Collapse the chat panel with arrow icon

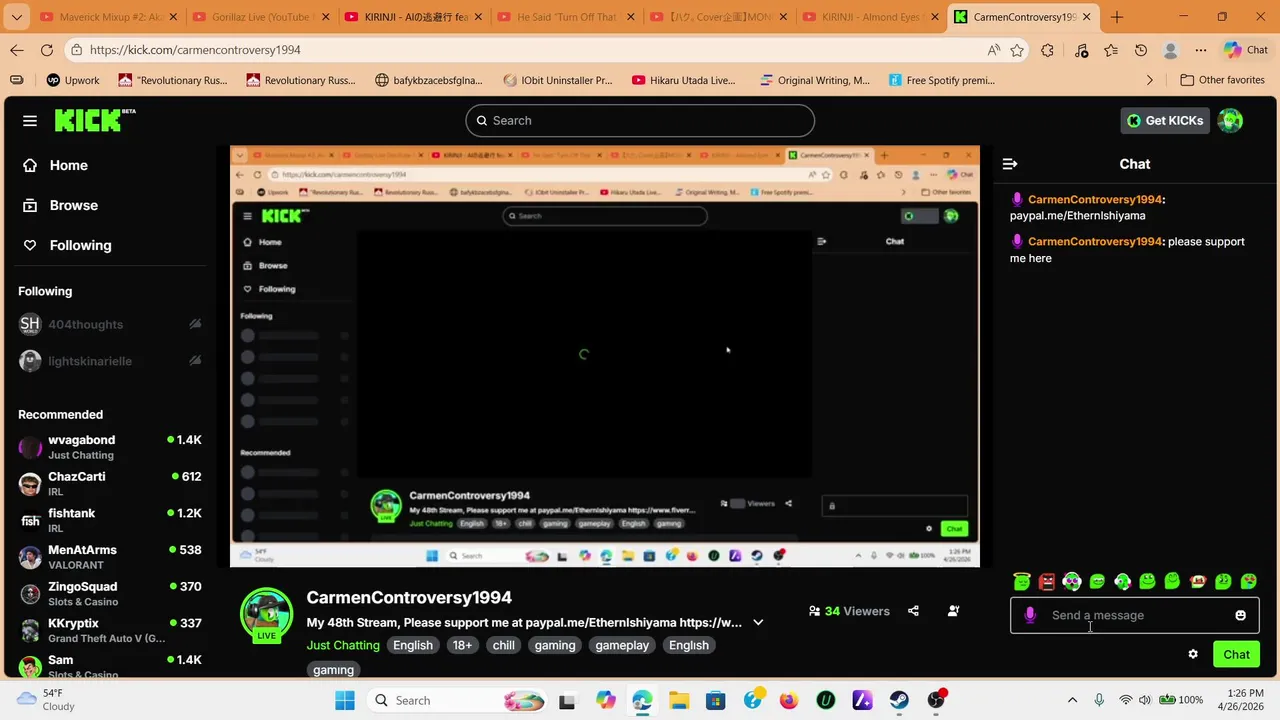1010,164
